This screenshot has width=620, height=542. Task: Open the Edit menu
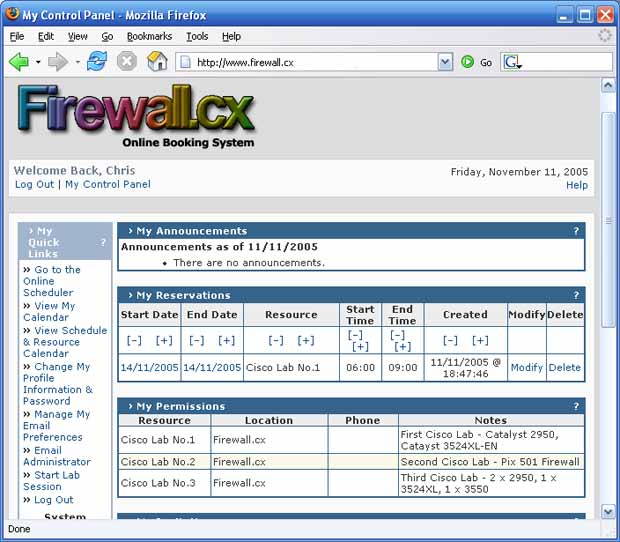[x=45, y=36]
